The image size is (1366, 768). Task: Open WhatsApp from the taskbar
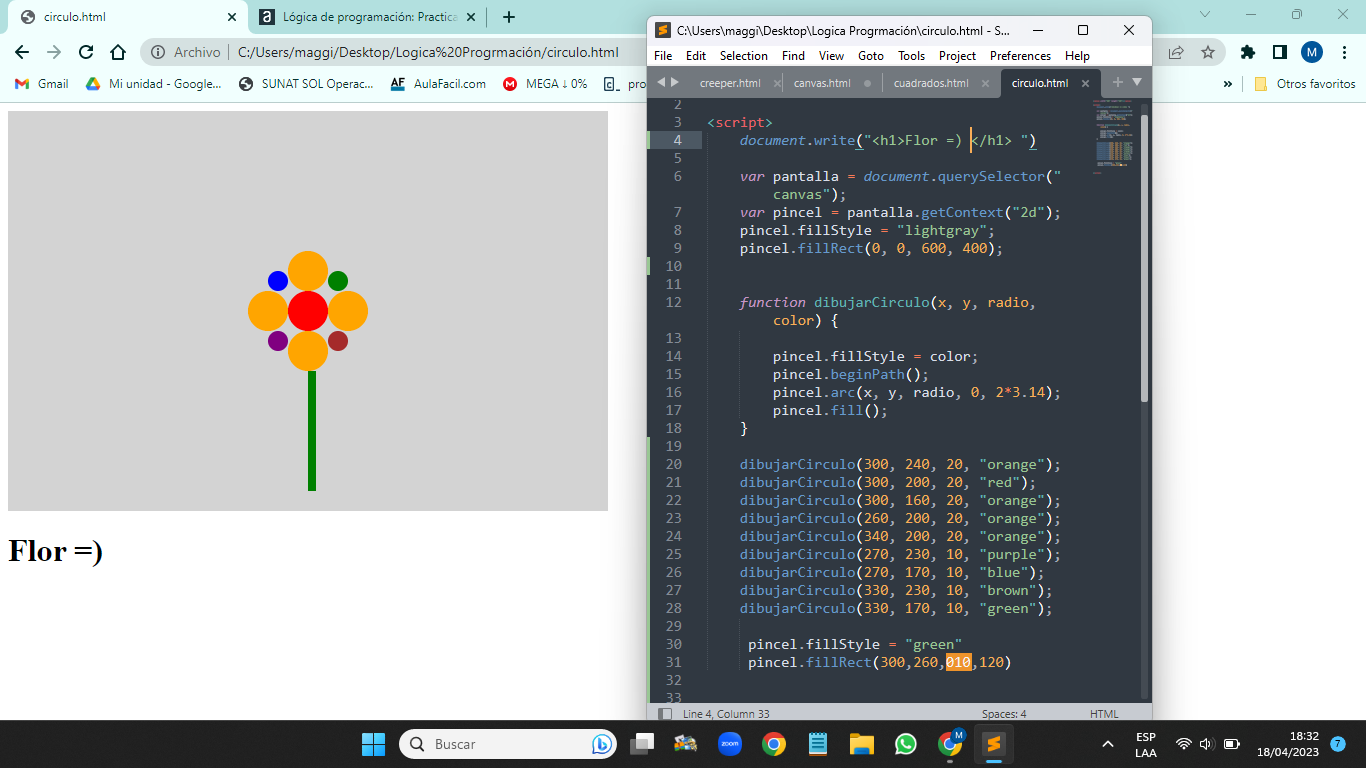coord(905,744)
